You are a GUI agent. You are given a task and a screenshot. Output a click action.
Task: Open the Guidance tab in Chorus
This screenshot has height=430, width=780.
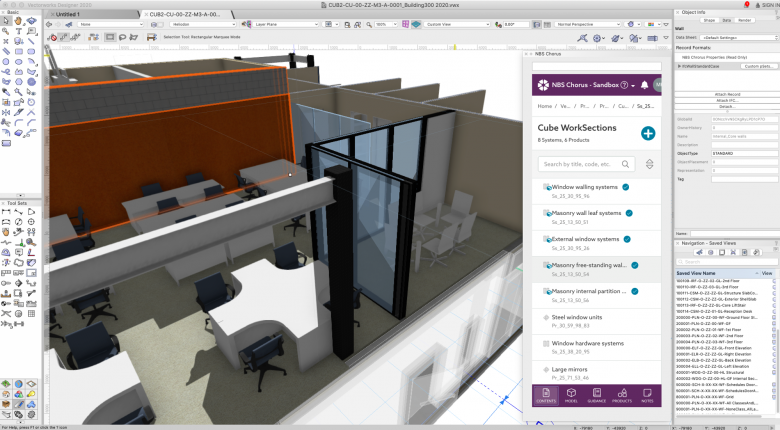point(597,395)
